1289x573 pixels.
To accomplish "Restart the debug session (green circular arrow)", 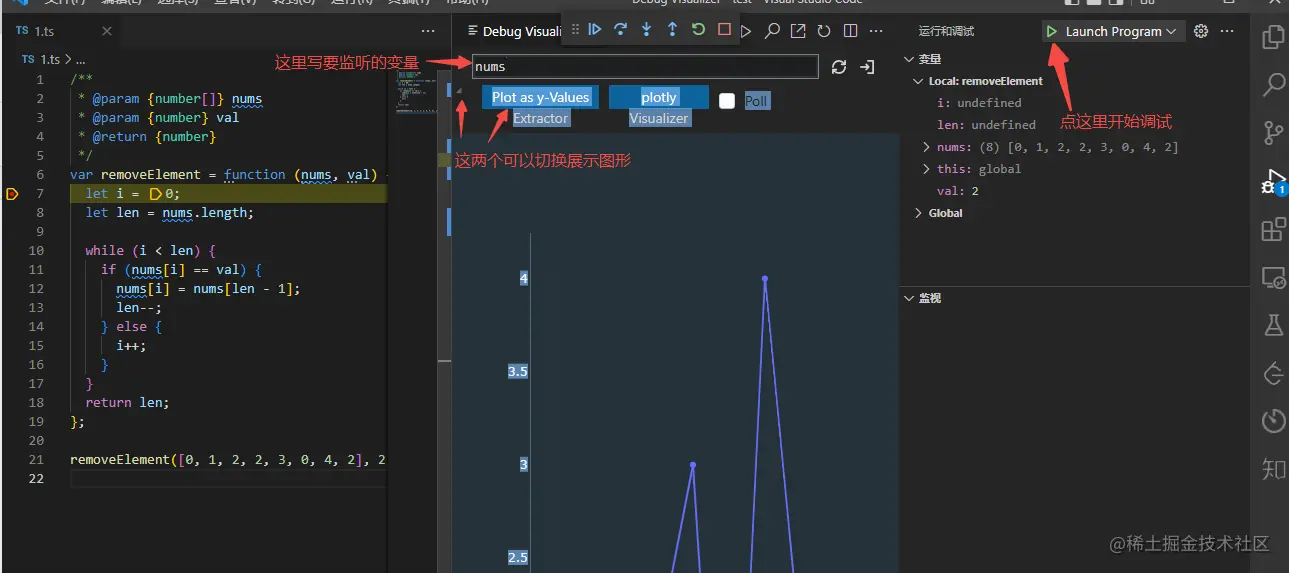I will (699, 30).
